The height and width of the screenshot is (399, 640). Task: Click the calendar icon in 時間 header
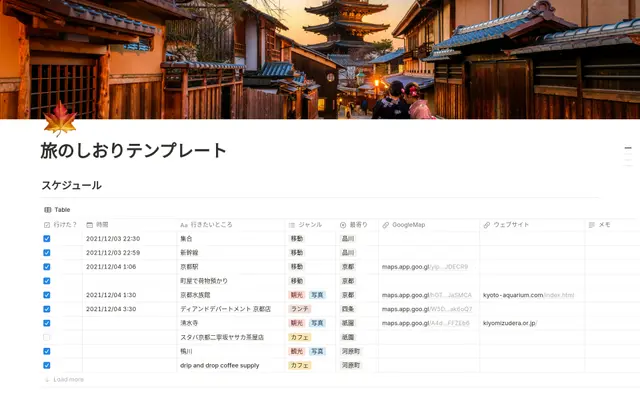[89, 225]
